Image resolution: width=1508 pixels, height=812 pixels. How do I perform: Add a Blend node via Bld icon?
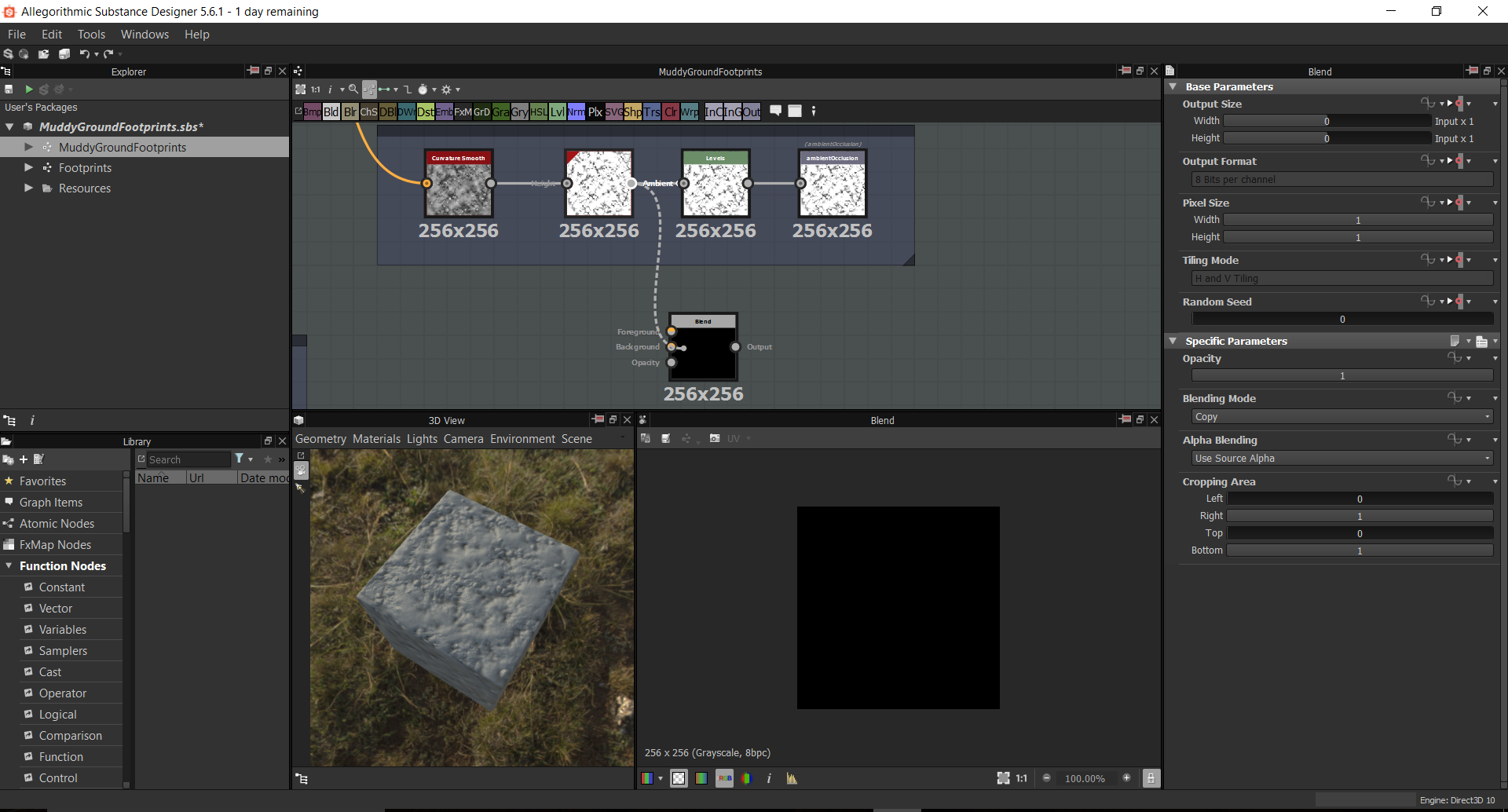(x=331, y=112)
